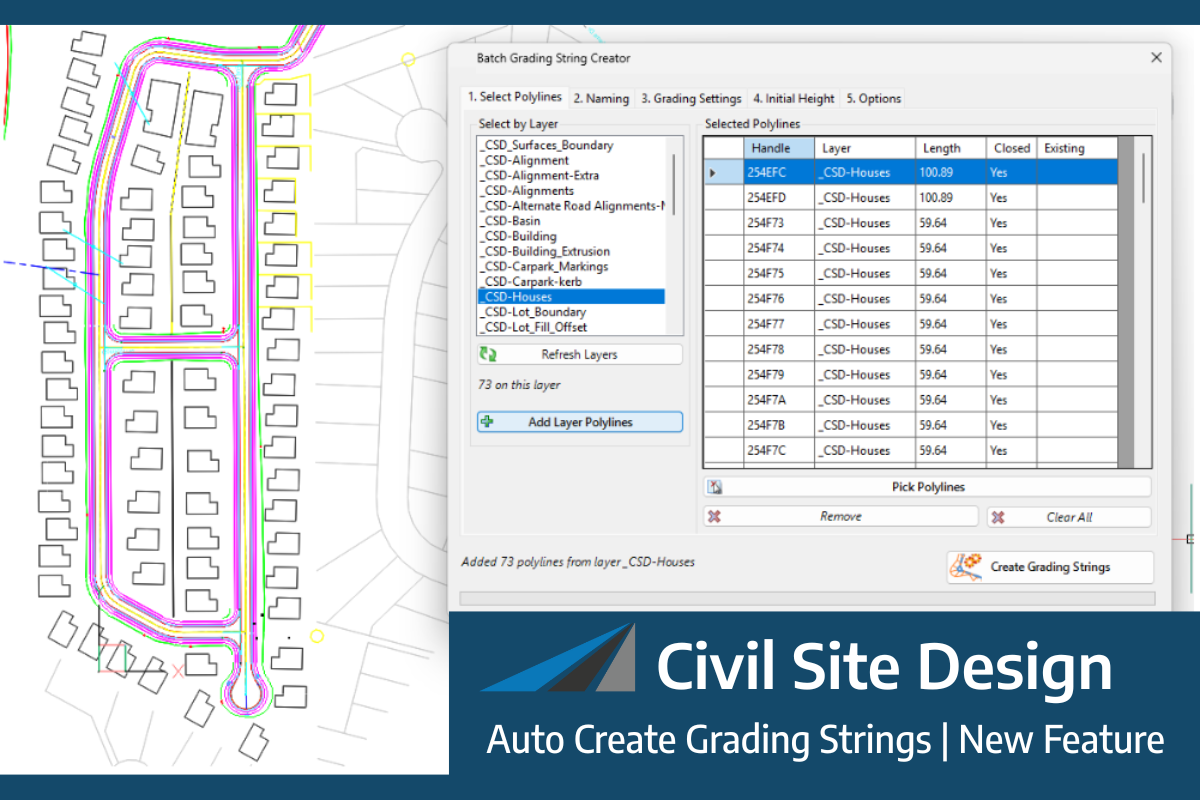The image size is (1200, 800).
Task: Open the 3. Grading Settings tab
Action: [691, 98]
